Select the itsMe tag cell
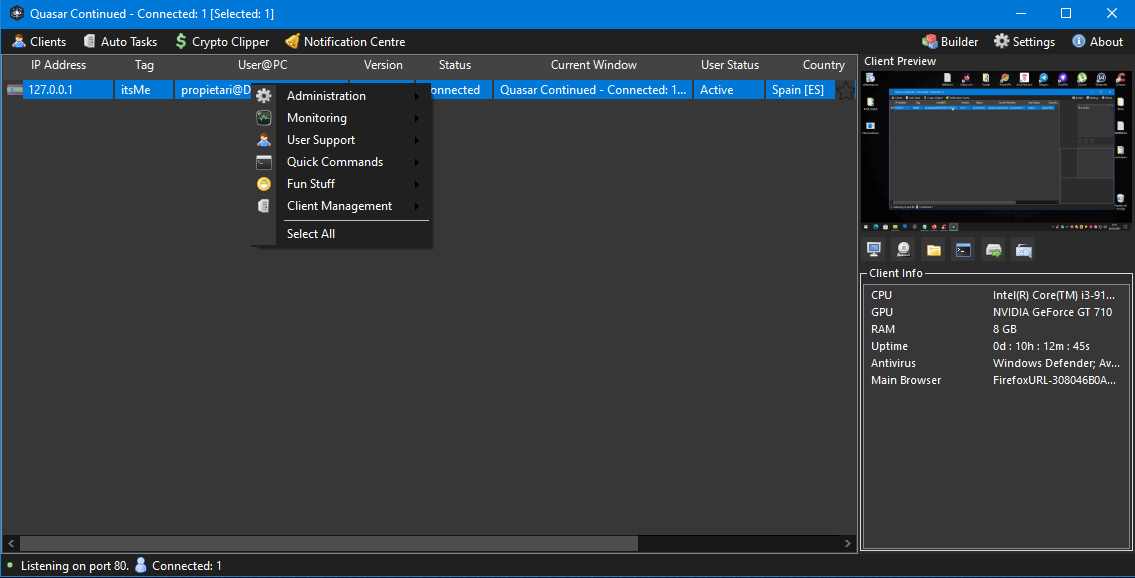Viewport: 1135px width, 578px height. pyautogui.click(x=143, y=90)
